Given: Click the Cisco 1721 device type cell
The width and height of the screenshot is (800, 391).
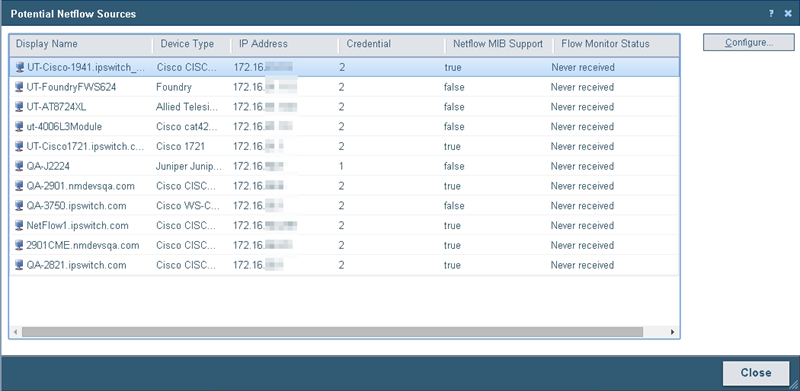Looking at the screenshot, I should tap(181, 146).
